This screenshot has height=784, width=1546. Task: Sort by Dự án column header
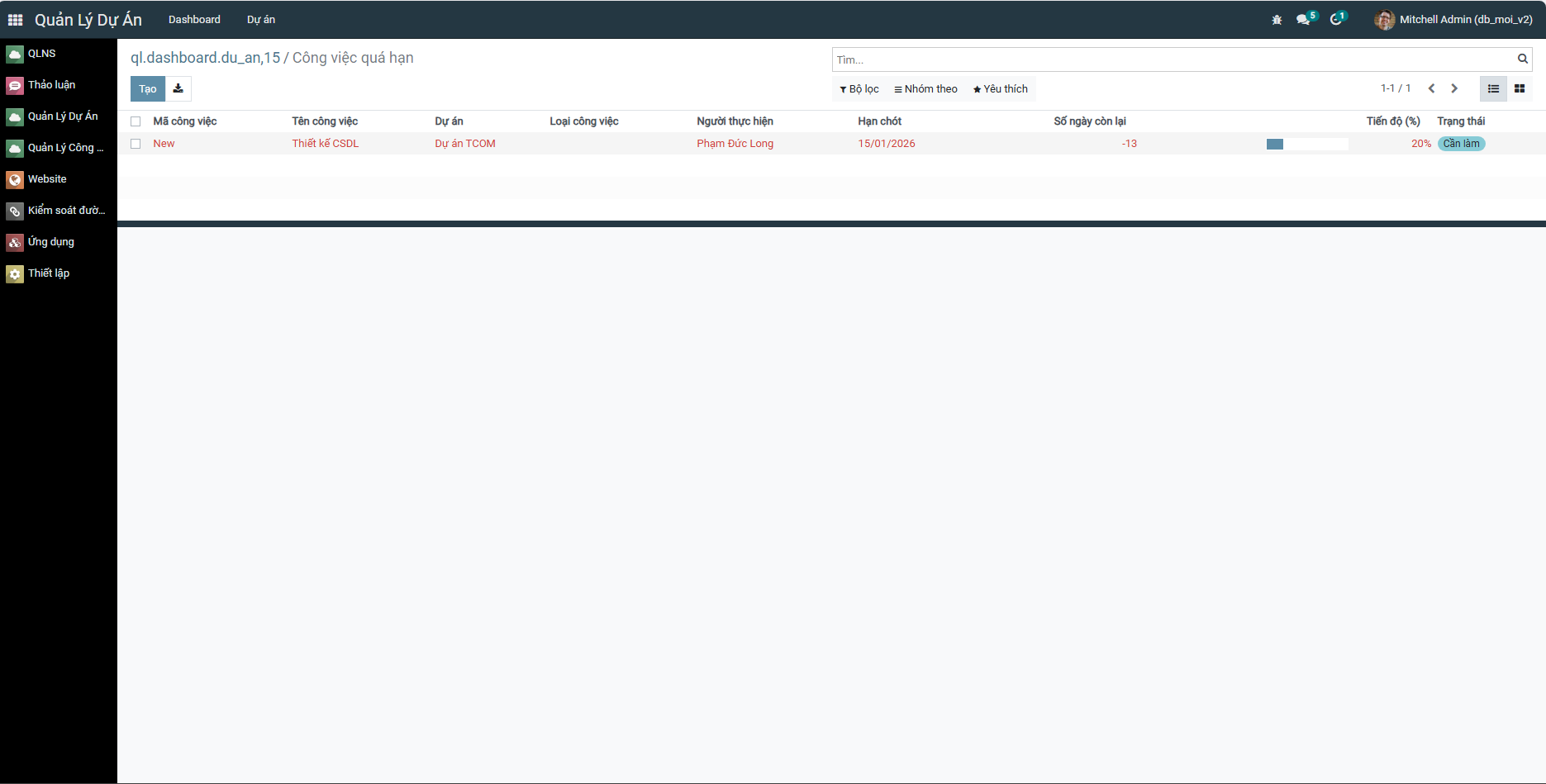(449, 121)
